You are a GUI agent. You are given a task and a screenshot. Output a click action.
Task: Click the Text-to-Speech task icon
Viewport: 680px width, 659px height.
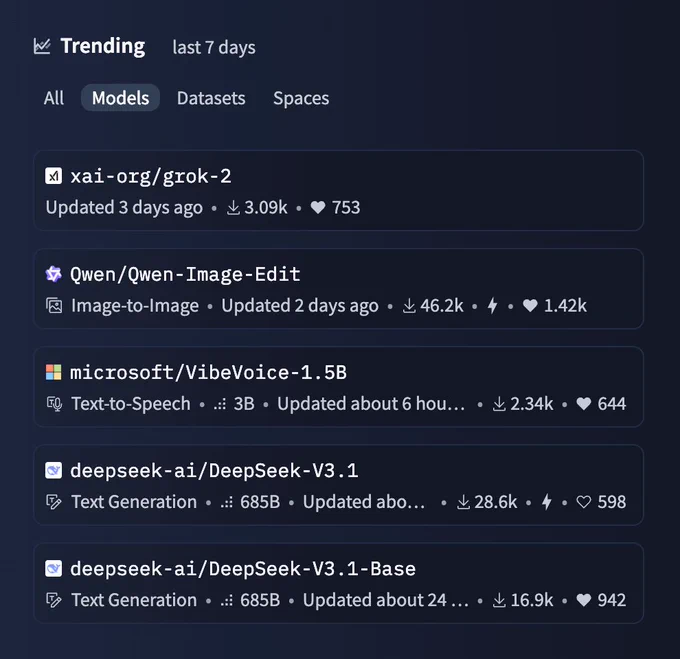(54, 404)
